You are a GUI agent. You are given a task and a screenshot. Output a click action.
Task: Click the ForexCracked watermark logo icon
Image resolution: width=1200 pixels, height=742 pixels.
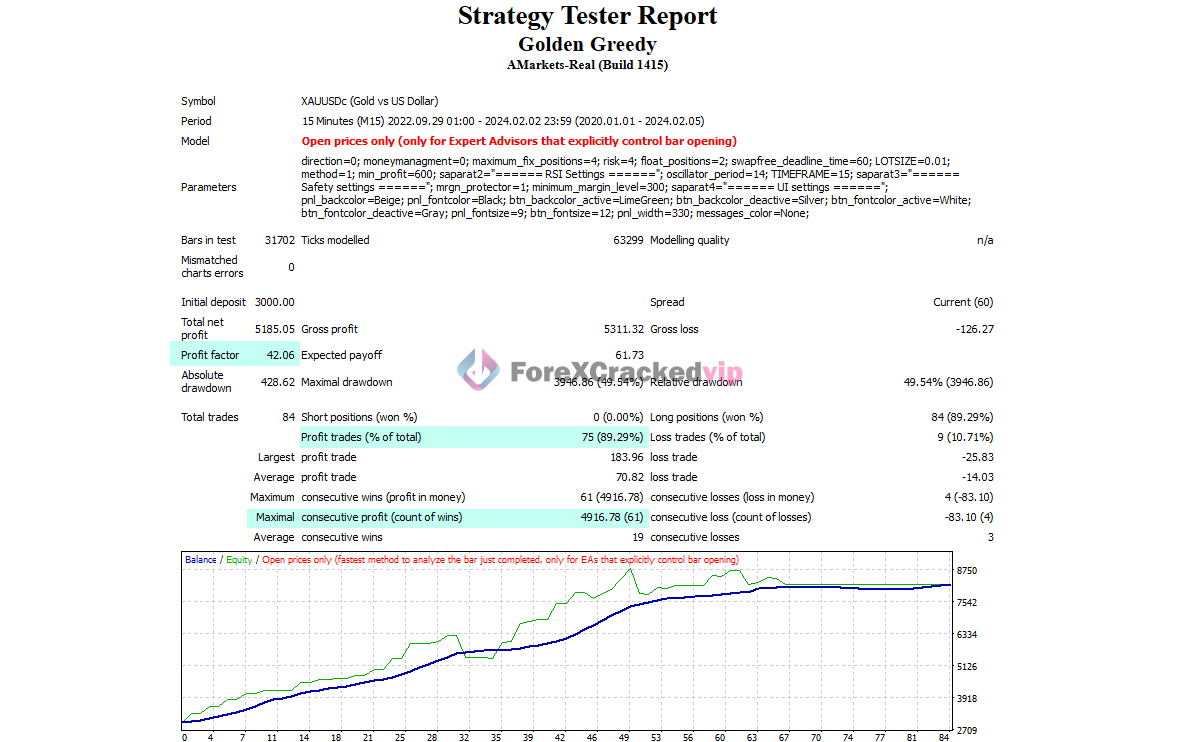[478, 370]
